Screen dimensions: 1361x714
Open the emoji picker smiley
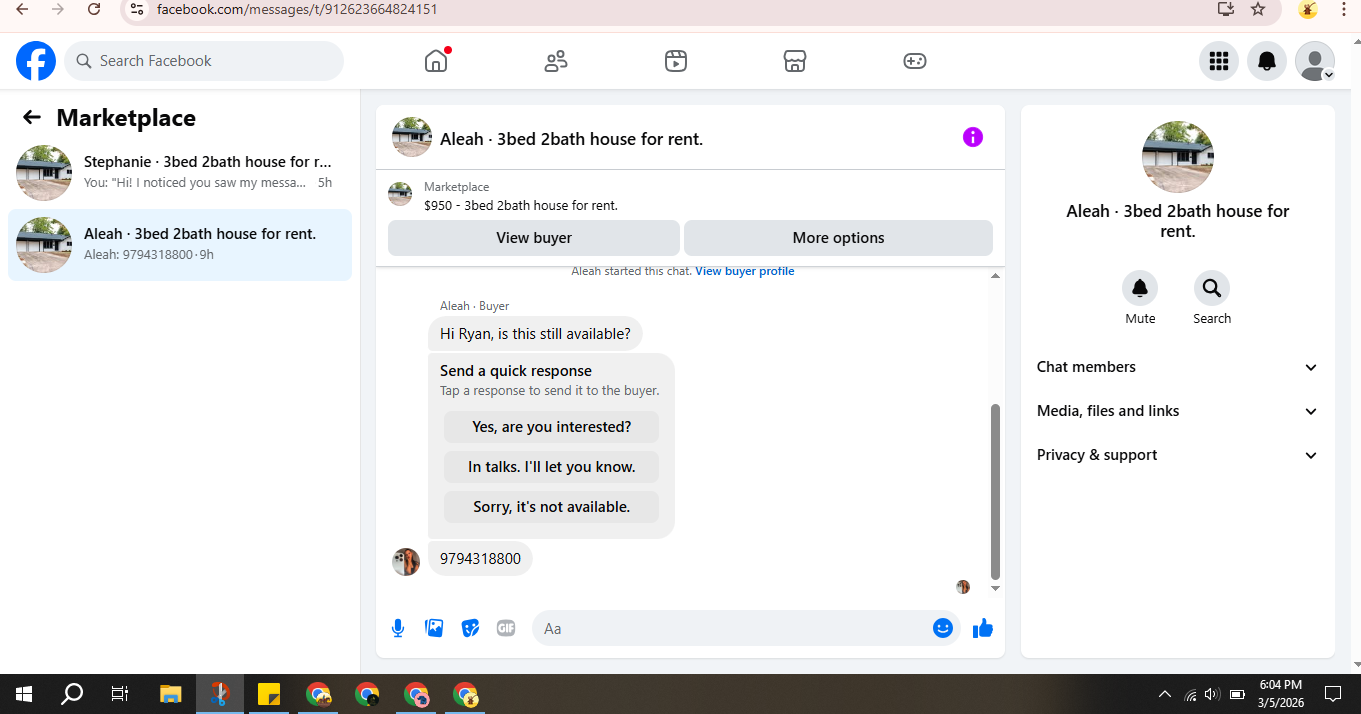942,628
